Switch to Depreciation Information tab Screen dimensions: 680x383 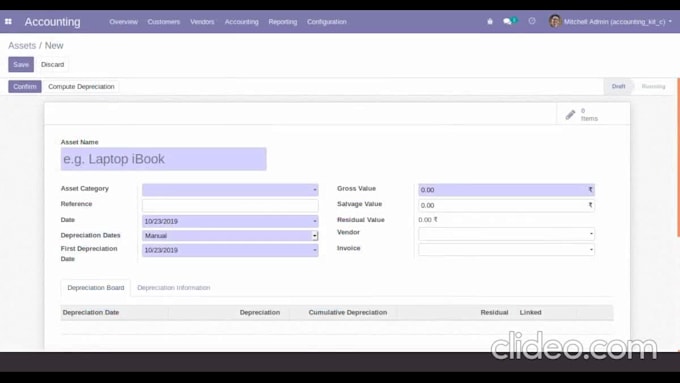tap(173, 288)
